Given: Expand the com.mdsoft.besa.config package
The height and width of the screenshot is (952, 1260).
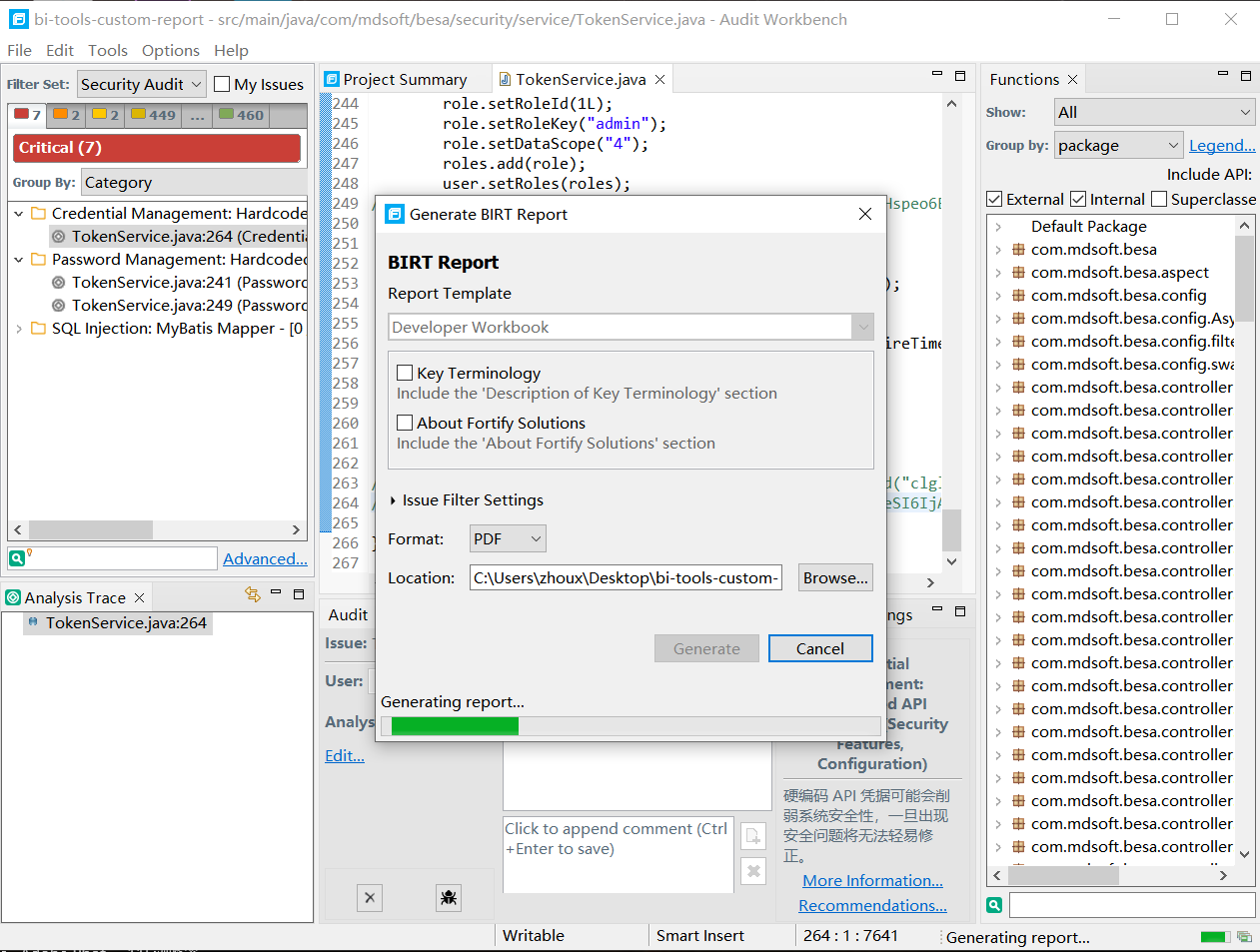Looking at the screenshot, I should point(998,295).
